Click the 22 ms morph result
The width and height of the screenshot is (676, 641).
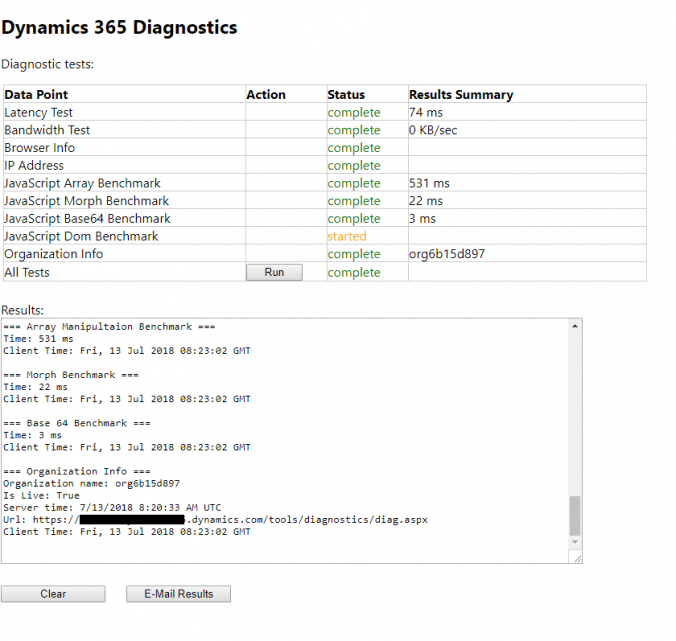(x=426, y=201)
